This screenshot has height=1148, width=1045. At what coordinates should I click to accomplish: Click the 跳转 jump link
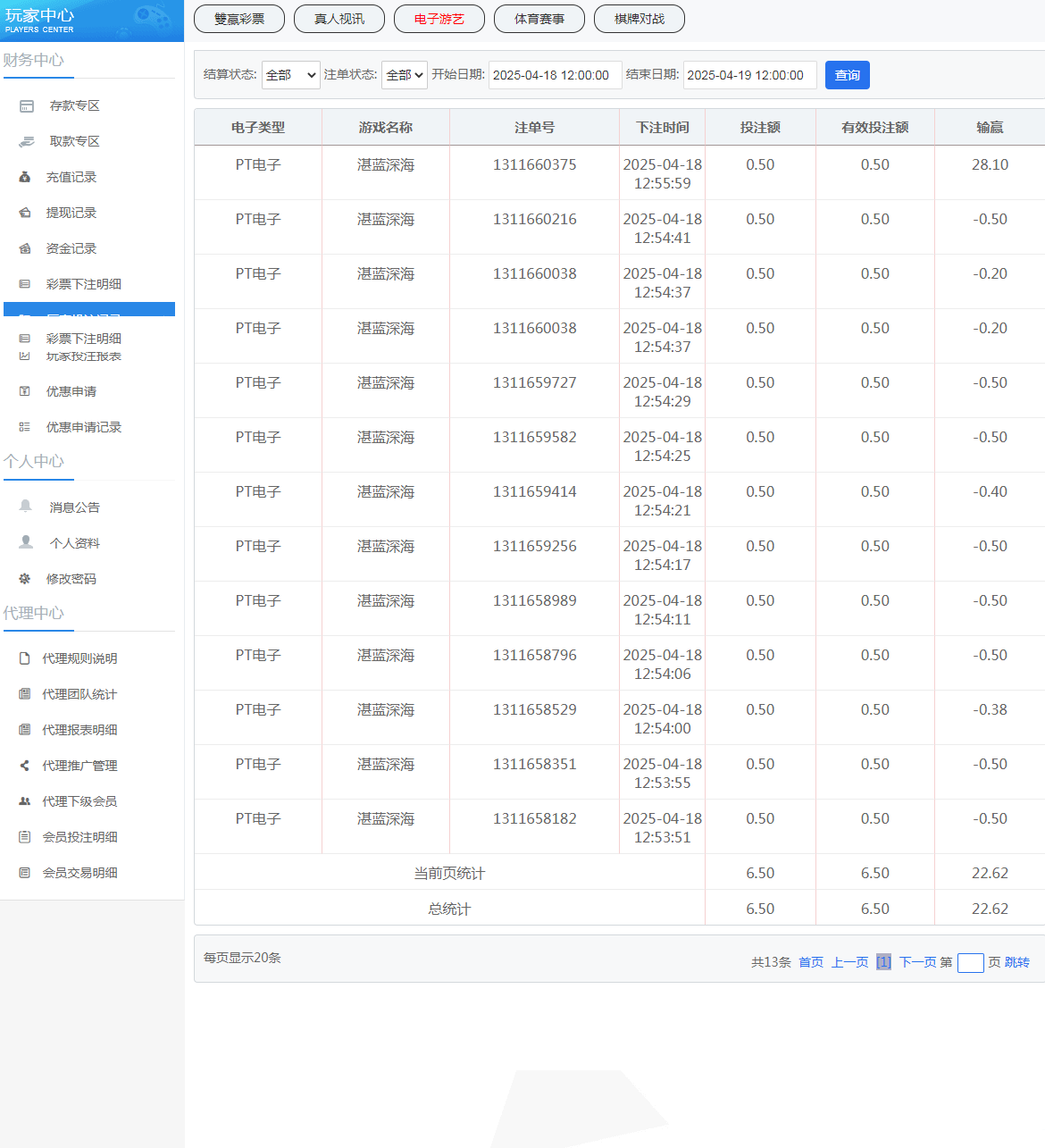pyautogui.click(x=1016, y=962)
